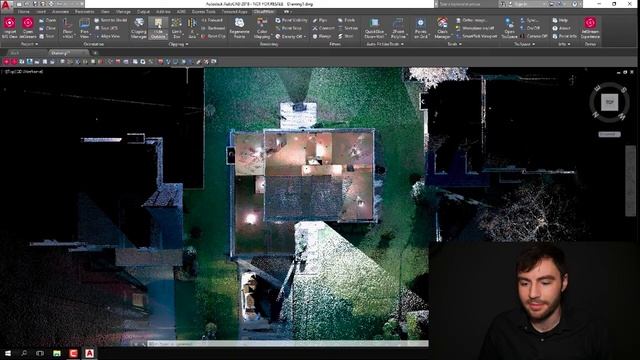
Task: Click the Open JetStream ribbon button
Action: [x=28, y=27]
